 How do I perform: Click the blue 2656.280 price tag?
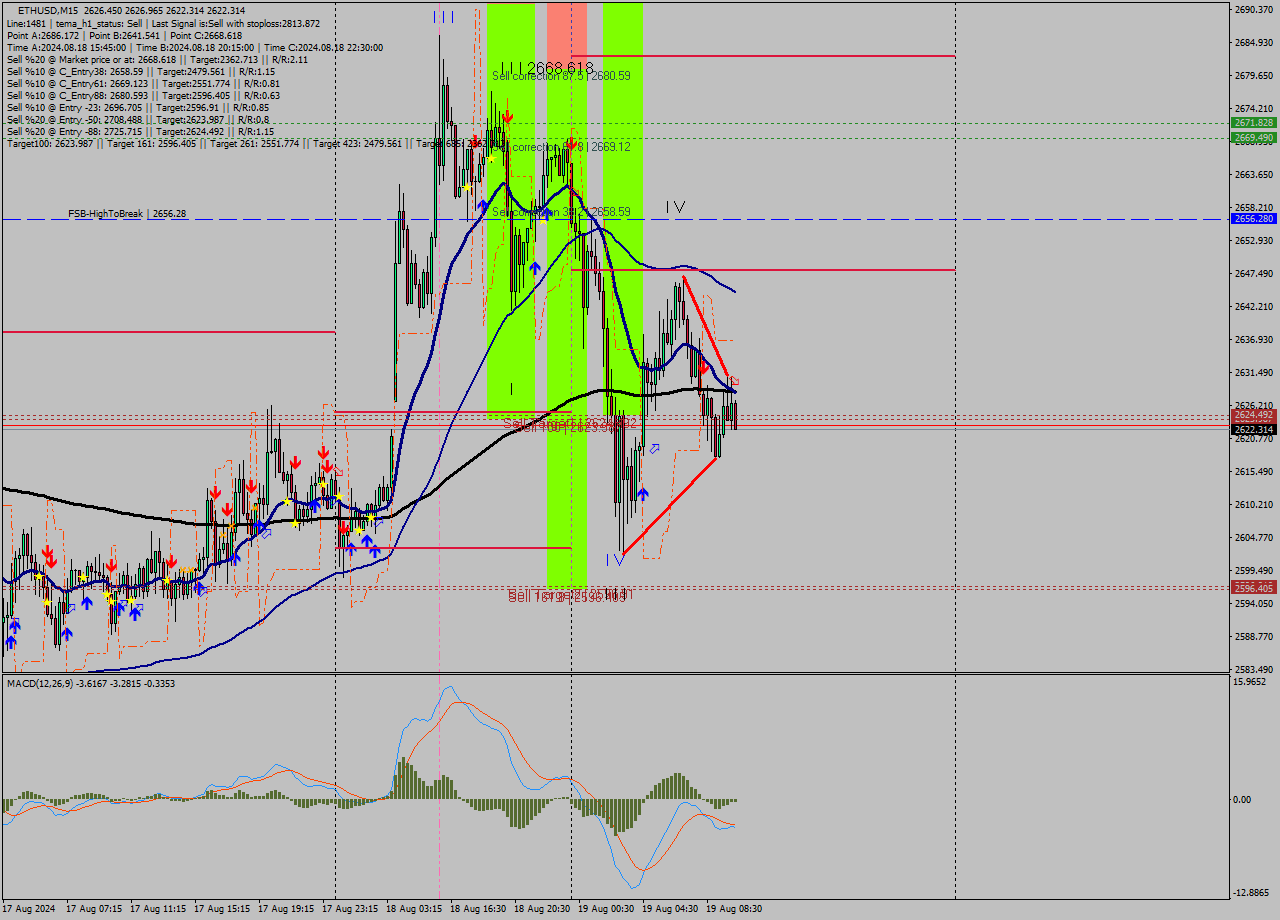(1253, 218)
